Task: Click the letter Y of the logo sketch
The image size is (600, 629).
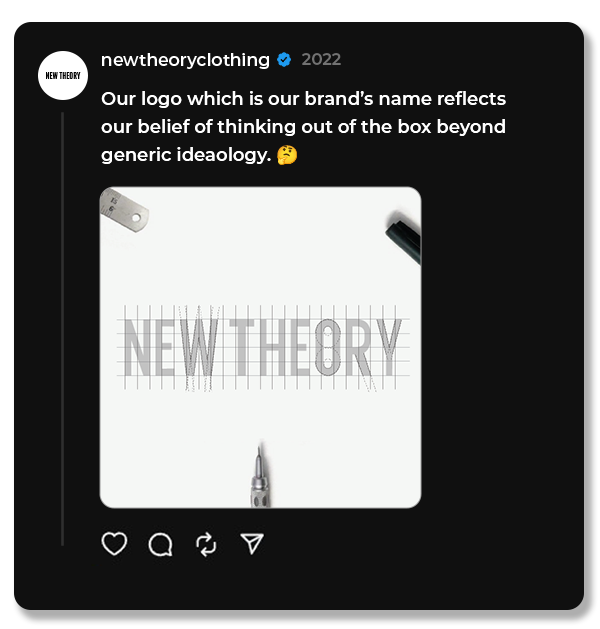Action: [x=389, y=347]
